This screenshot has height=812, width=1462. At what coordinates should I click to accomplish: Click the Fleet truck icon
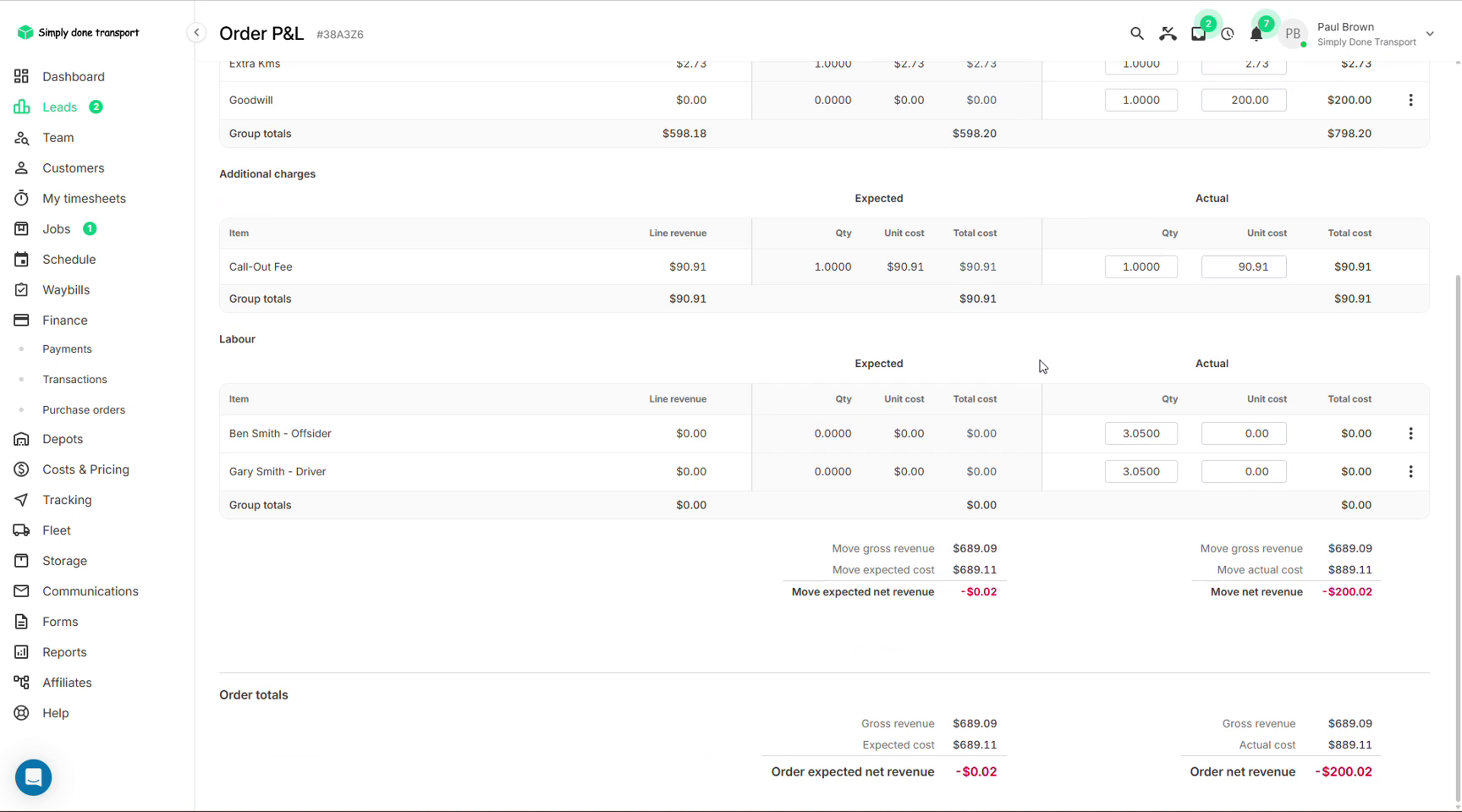click(21, 530)
